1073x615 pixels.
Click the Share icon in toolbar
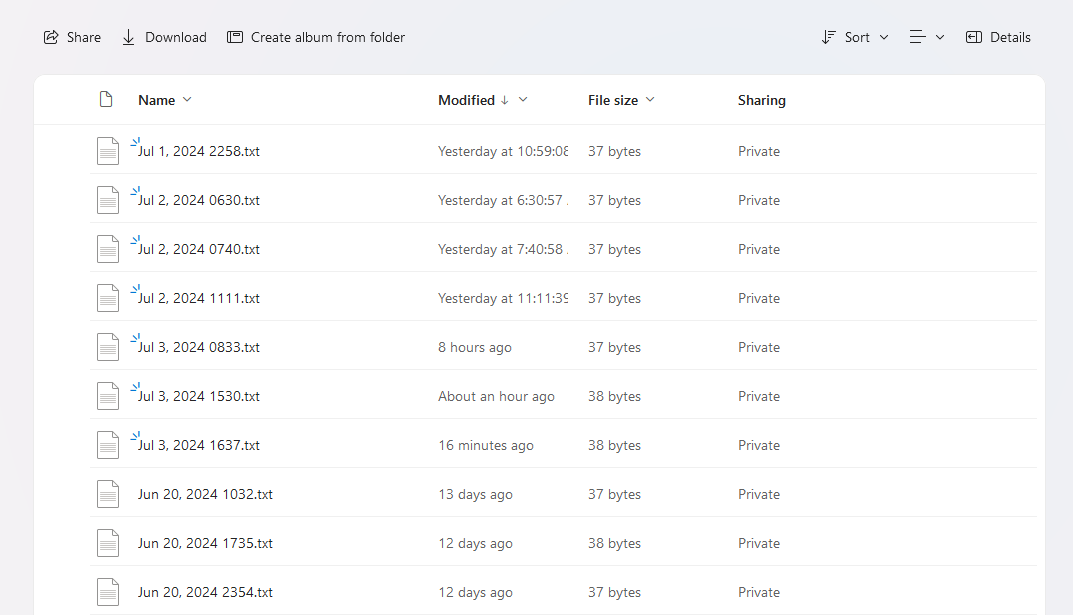click(51, 38)
